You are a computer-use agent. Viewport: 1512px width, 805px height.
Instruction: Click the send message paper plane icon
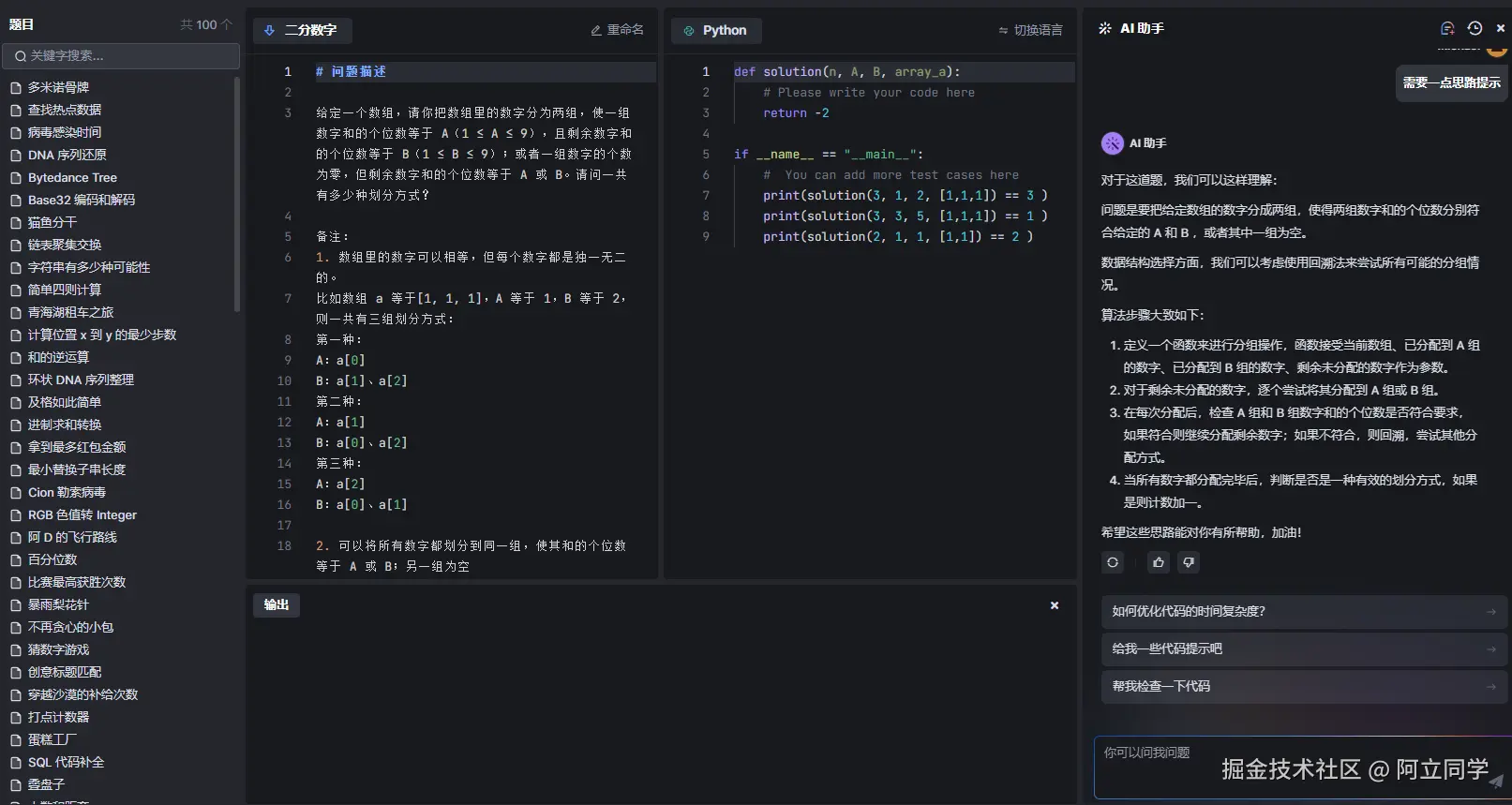coord(1495,781)
